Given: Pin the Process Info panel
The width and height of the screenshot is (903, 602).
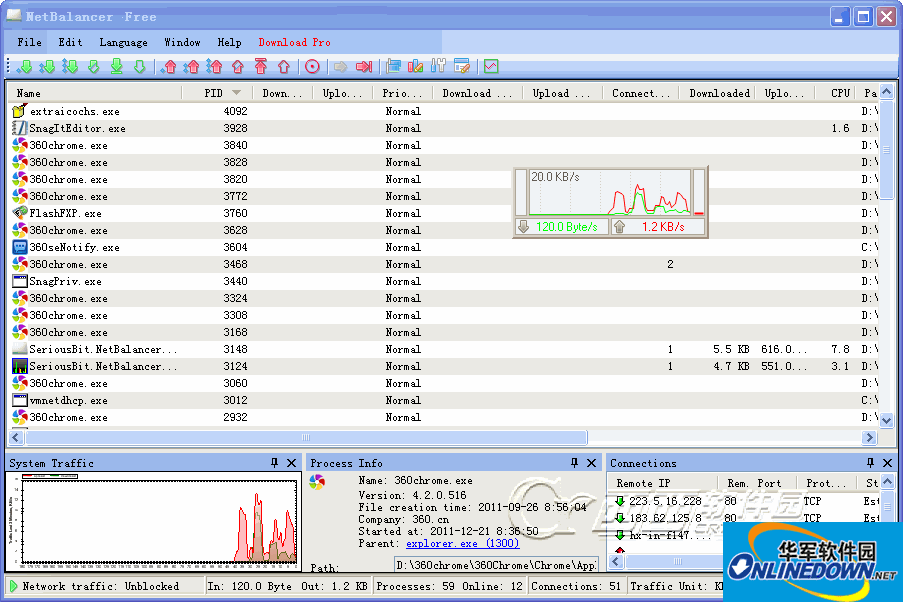Looking at the screenshot, I should pyautogui.click(x=574, y=463).
